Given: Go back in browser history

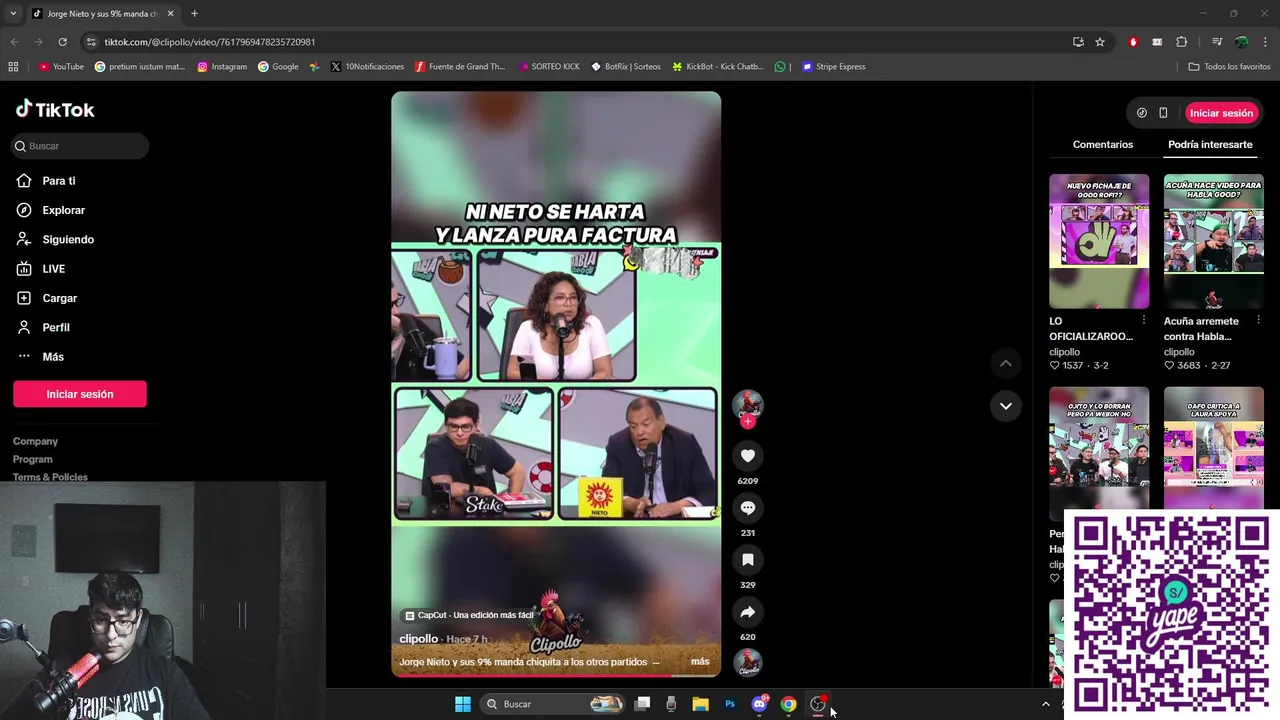Looking at the screenshot, I should coord(14,42).
